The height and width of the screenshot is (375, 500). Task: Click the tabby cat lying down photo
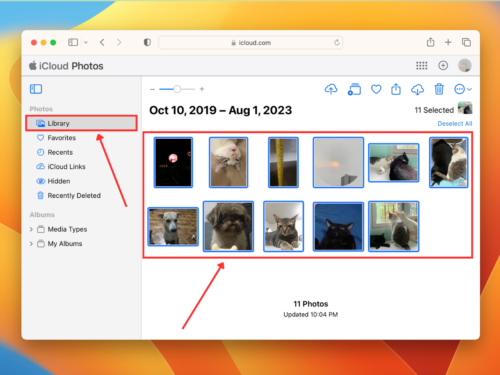(x=283, y=227)
